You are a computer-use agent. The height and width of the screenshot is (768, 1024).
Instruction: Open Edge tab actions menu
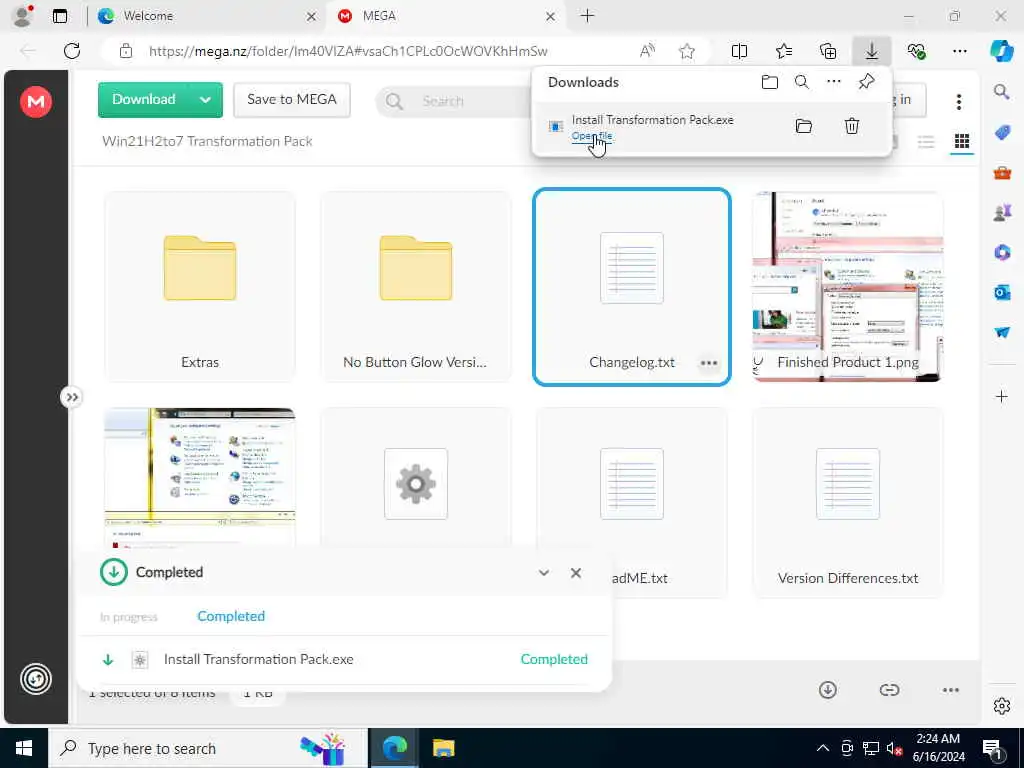point(60,16)
